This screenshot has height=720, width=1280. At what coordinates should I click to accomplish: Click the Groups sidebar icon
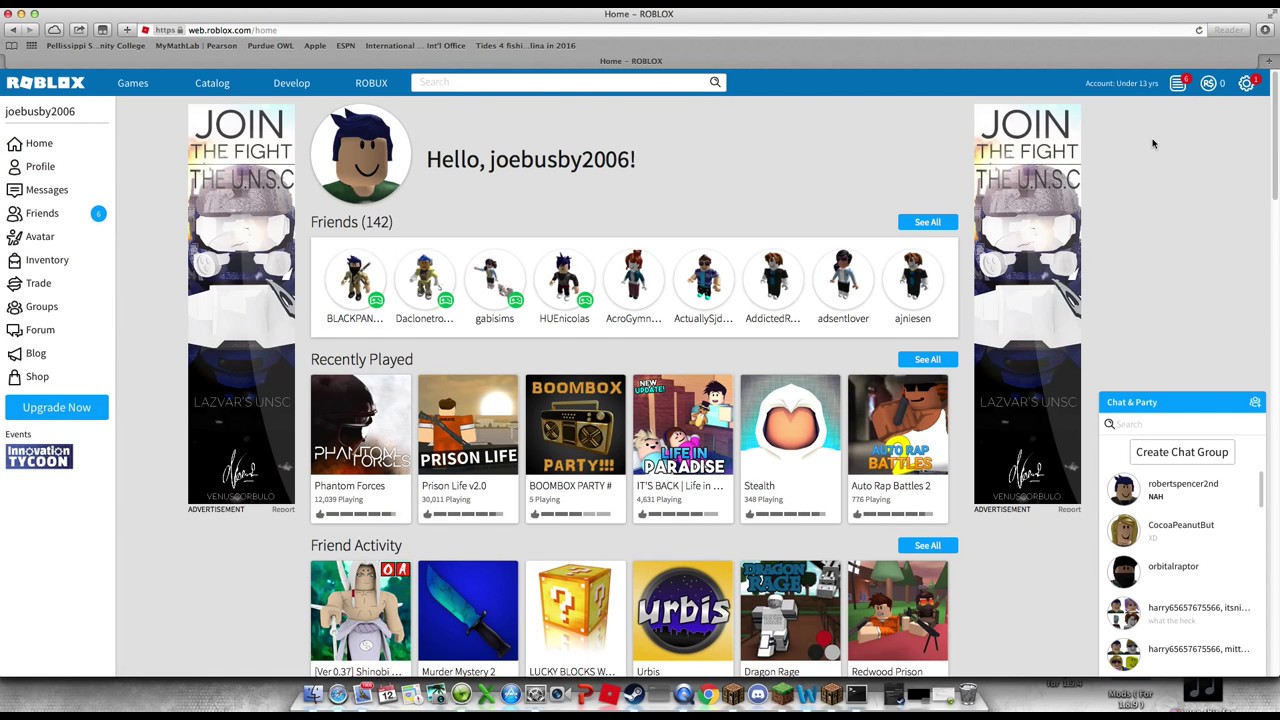[x=14, y=306]
